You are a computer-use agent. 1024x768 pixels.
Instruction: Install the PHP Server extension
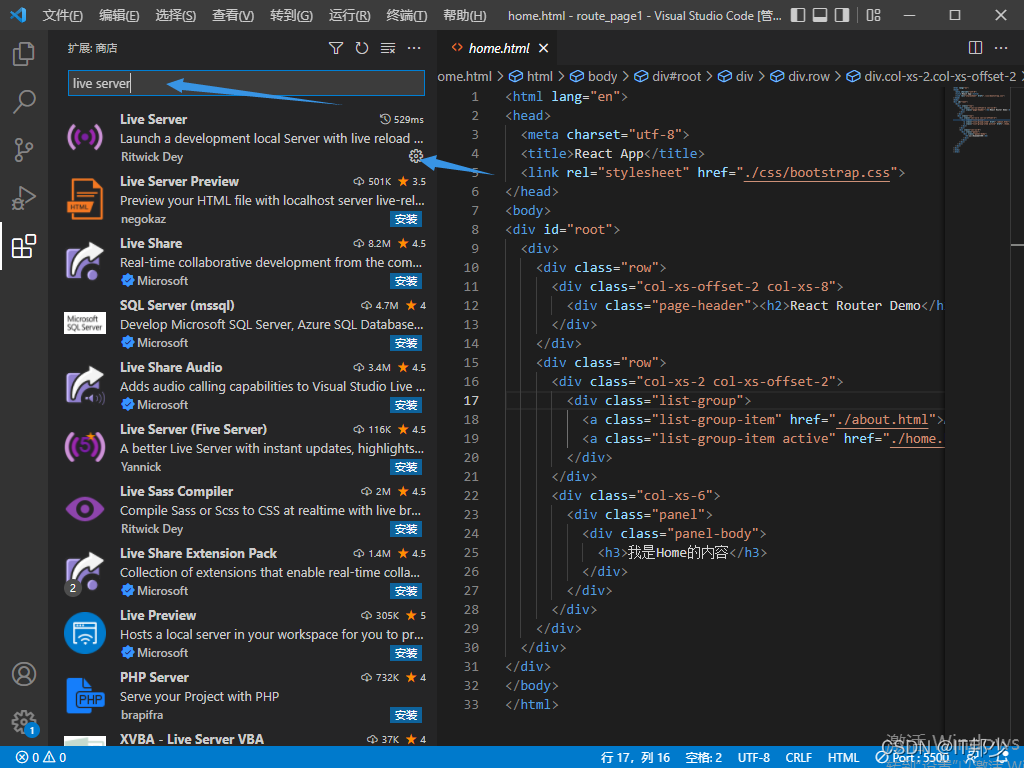coord(406,716)
